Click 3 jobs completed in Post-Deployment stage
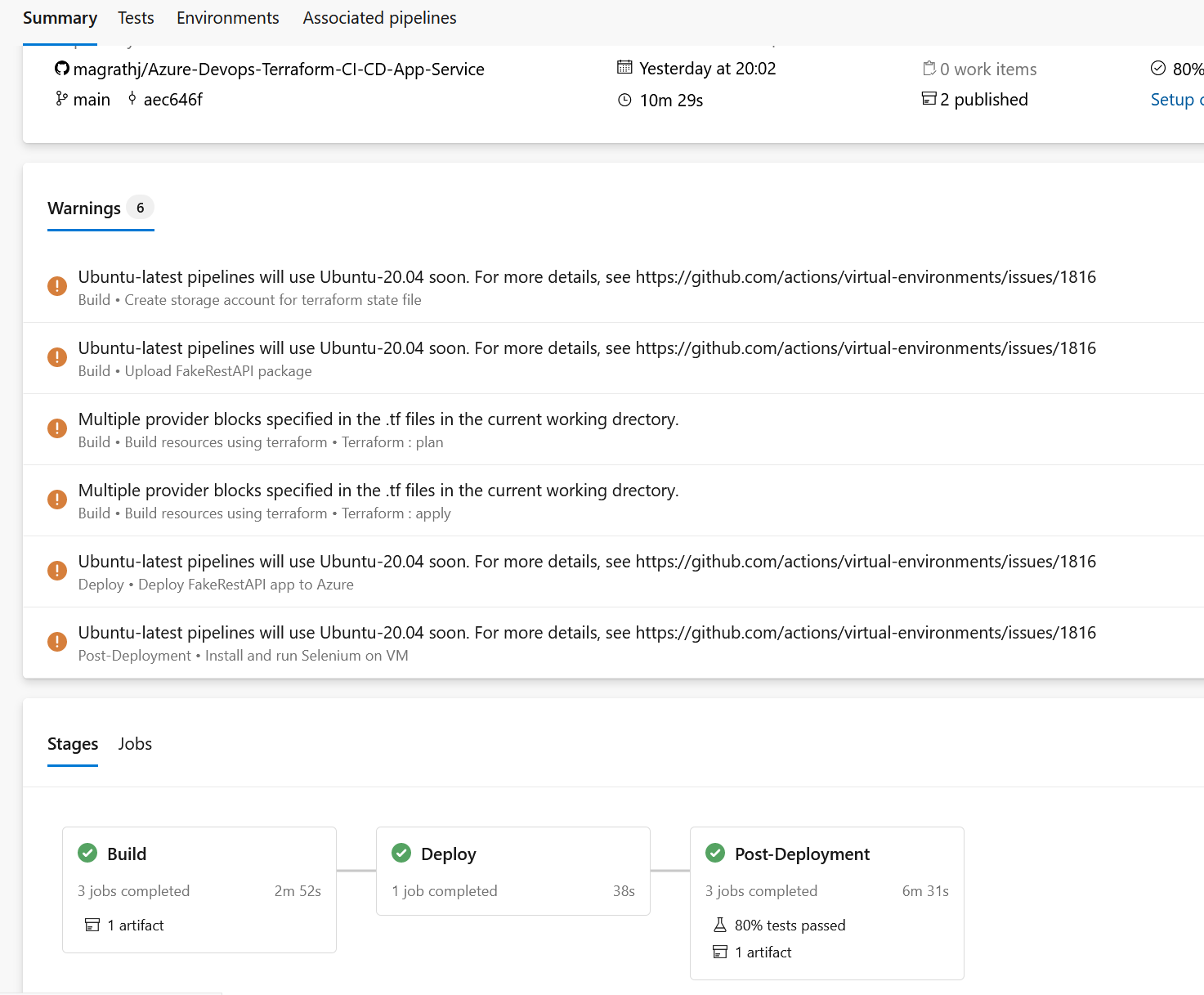Screen dimensions: 1204x995 [761, 891]
